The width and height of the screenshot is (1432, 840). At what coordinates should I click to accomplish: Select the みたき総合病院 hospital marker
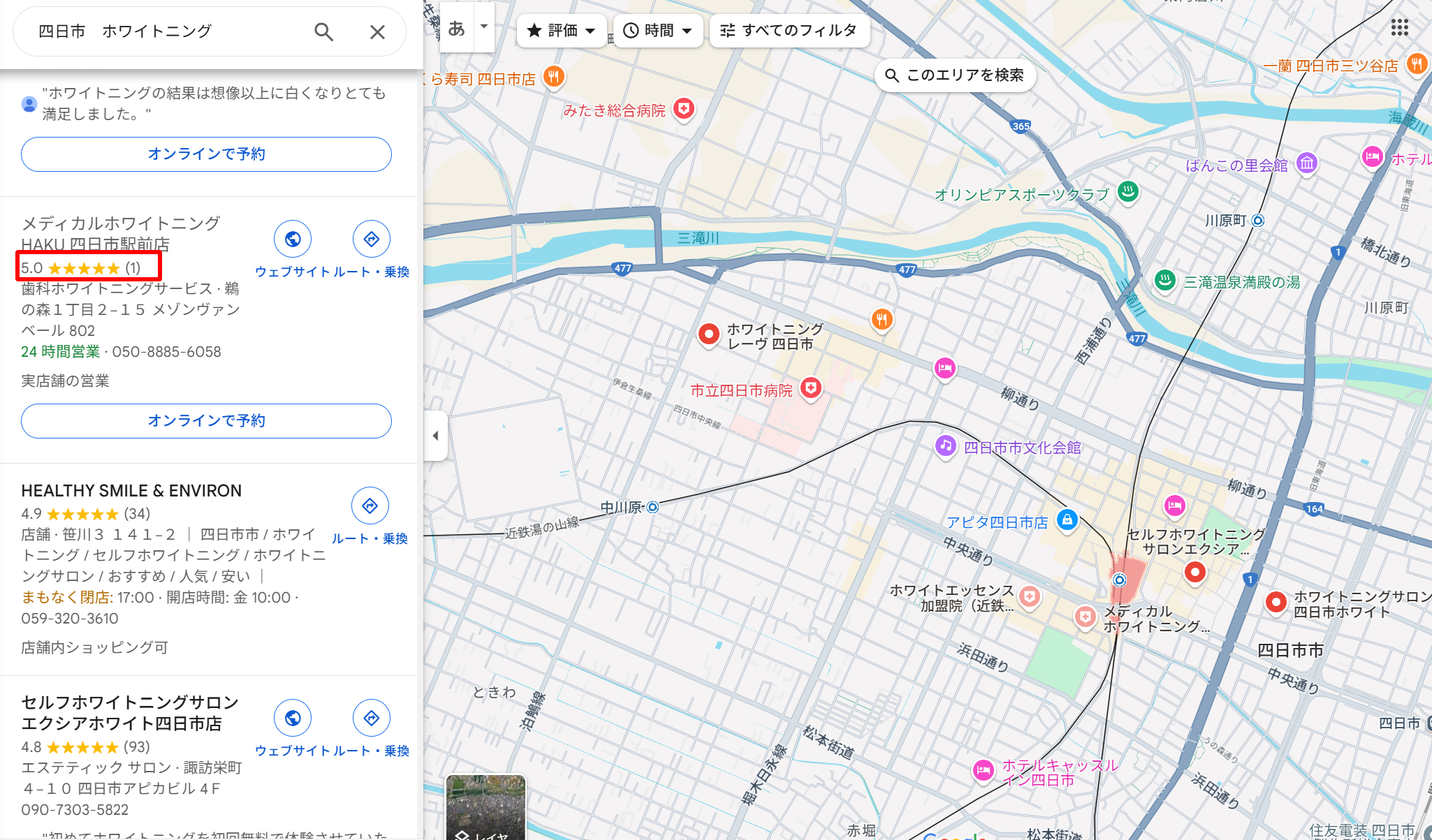(684, 108)
